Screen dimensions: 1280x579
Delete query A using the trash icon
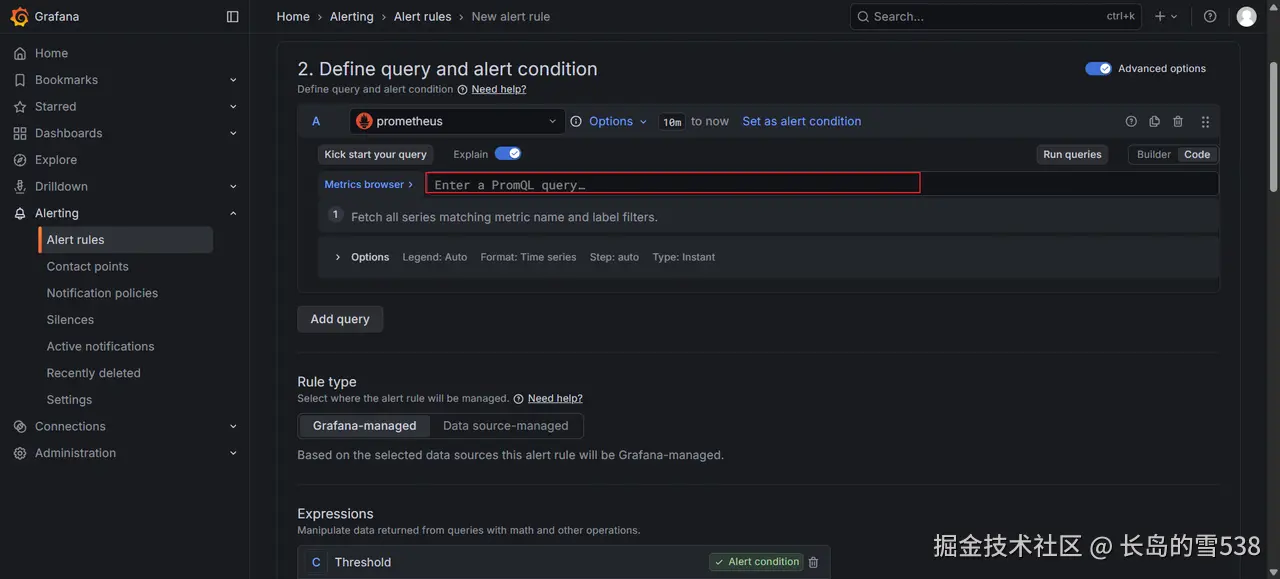1178,121
